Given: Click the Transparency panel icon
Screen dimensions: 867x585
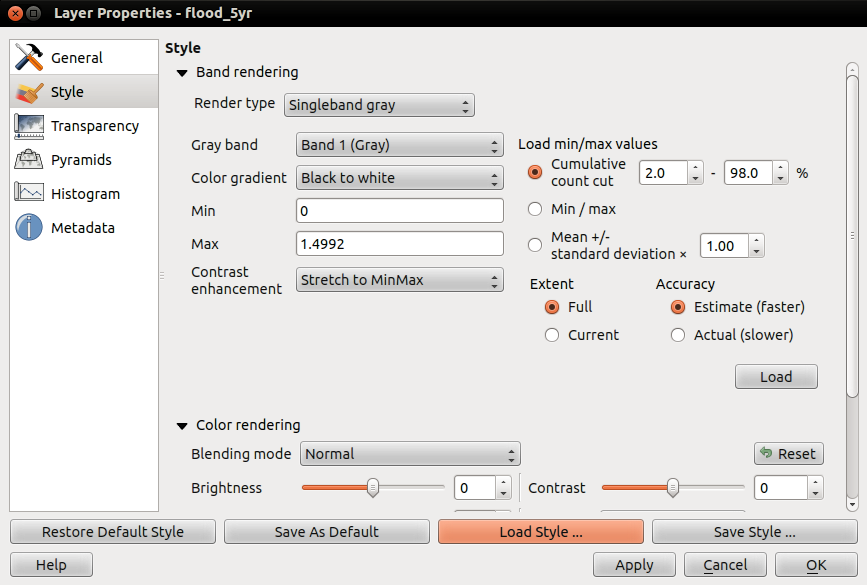Looking at the screenshot, I should tap(29, 127).
